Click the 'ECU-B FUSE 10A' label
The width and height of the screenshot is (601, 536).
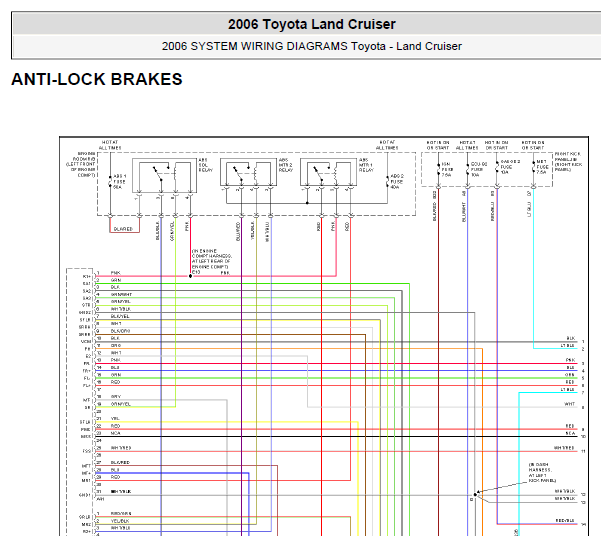point(479,169)
